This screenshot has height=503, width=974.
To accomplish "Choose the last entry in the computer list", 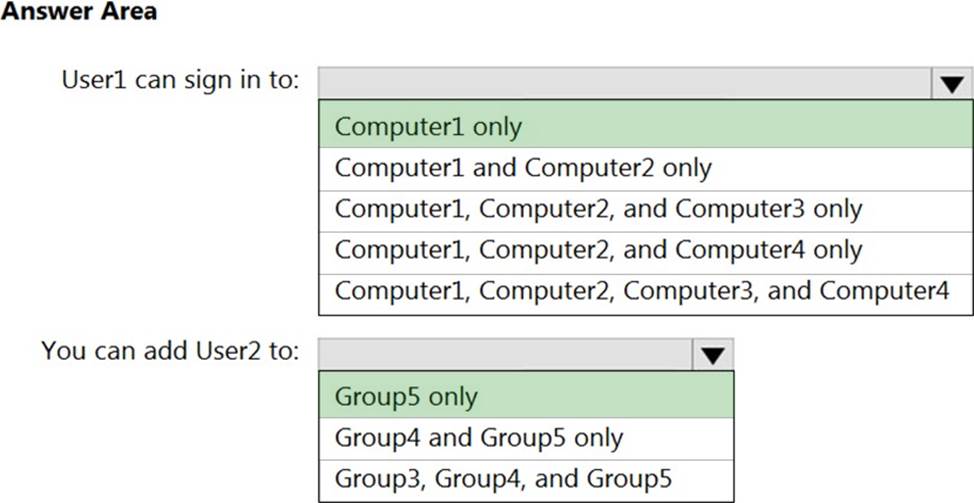I will click(x=645, y=292).
